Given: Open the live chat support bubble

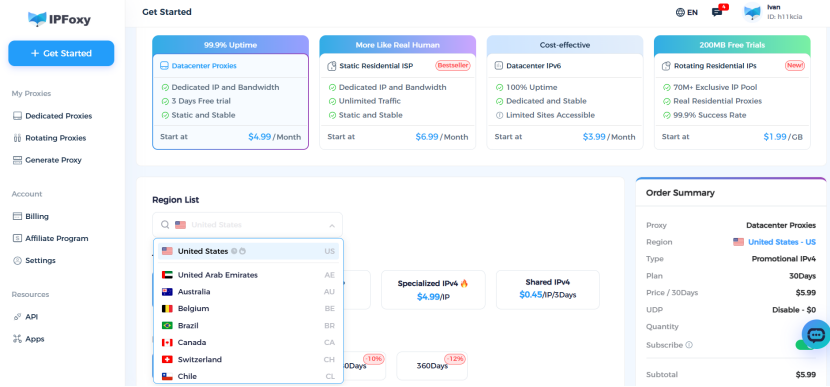Looking at the screenshot, I should 816,334.
